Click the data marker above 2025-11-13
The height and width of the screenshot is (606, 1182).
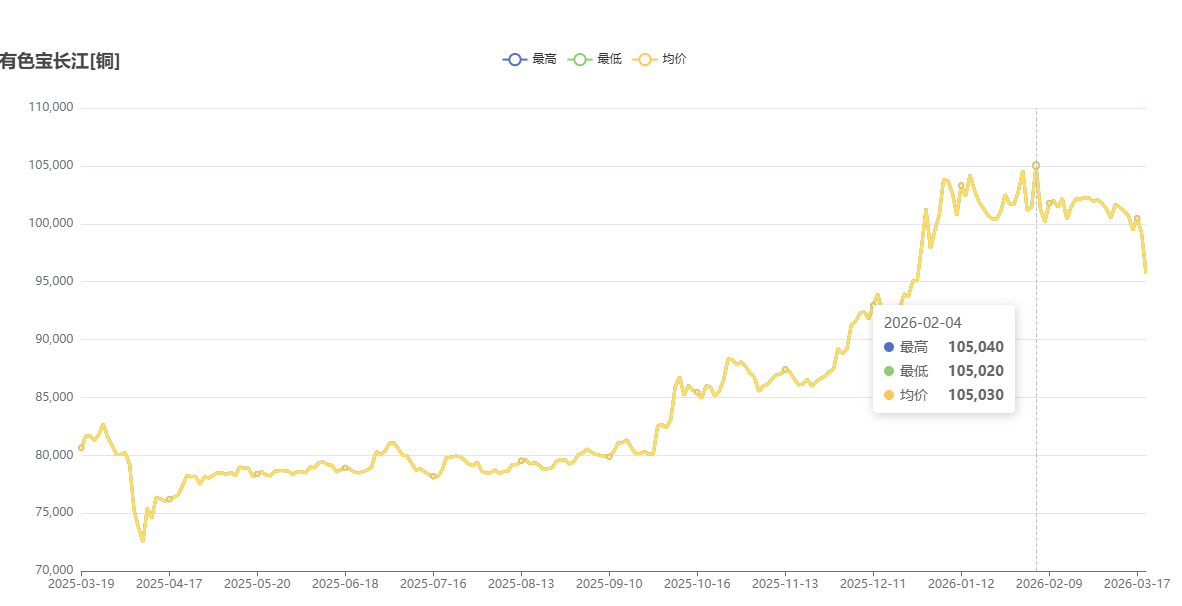point(785,369)
